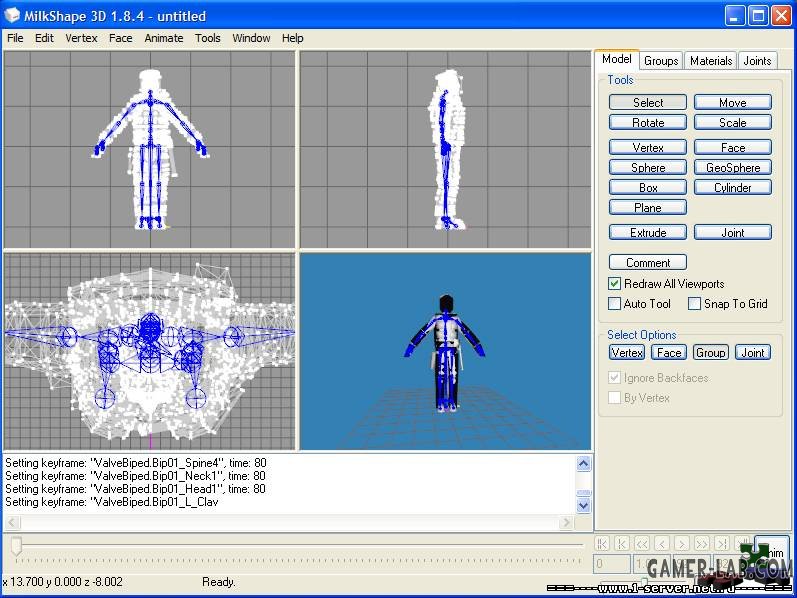Click the horizontal scrollbar left arrow
The height and width of the screenshot is (598, 797).
click(x=13, y=522)
